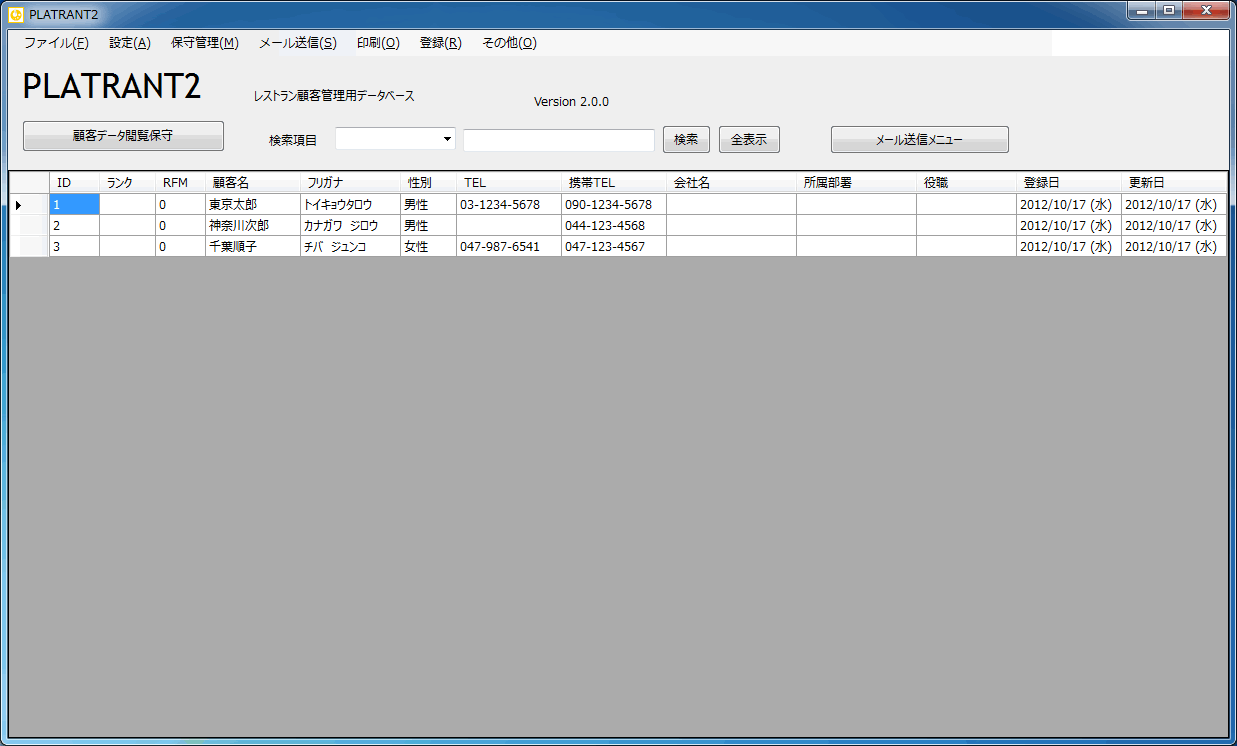1237x746 pixels.
Task: Select ID cell with value 3
Action: (74, 246)
